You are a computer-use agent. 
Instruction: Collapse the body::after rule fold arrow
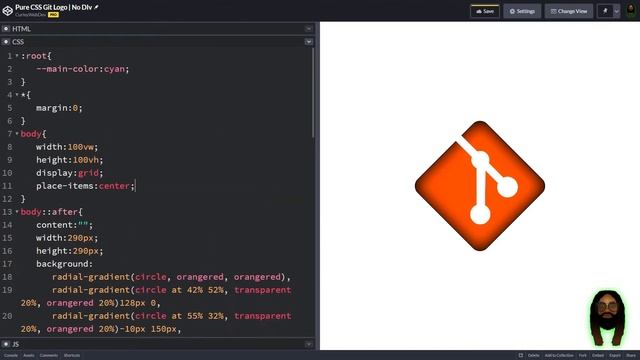(17, 211)
